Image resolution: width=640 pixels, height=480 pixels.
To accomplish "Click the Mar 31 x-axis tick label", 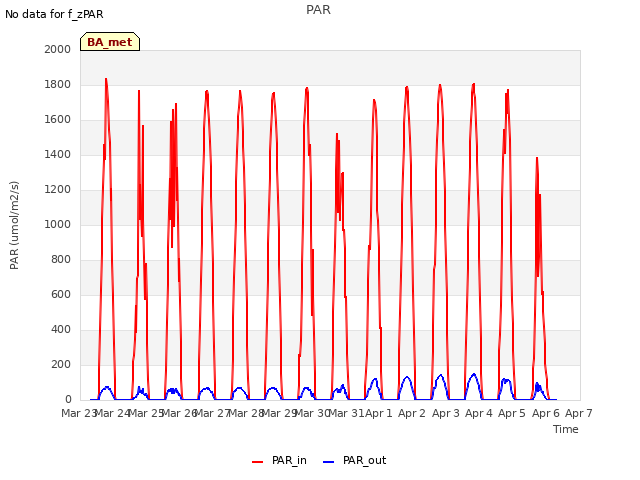I will click(346, 413).
